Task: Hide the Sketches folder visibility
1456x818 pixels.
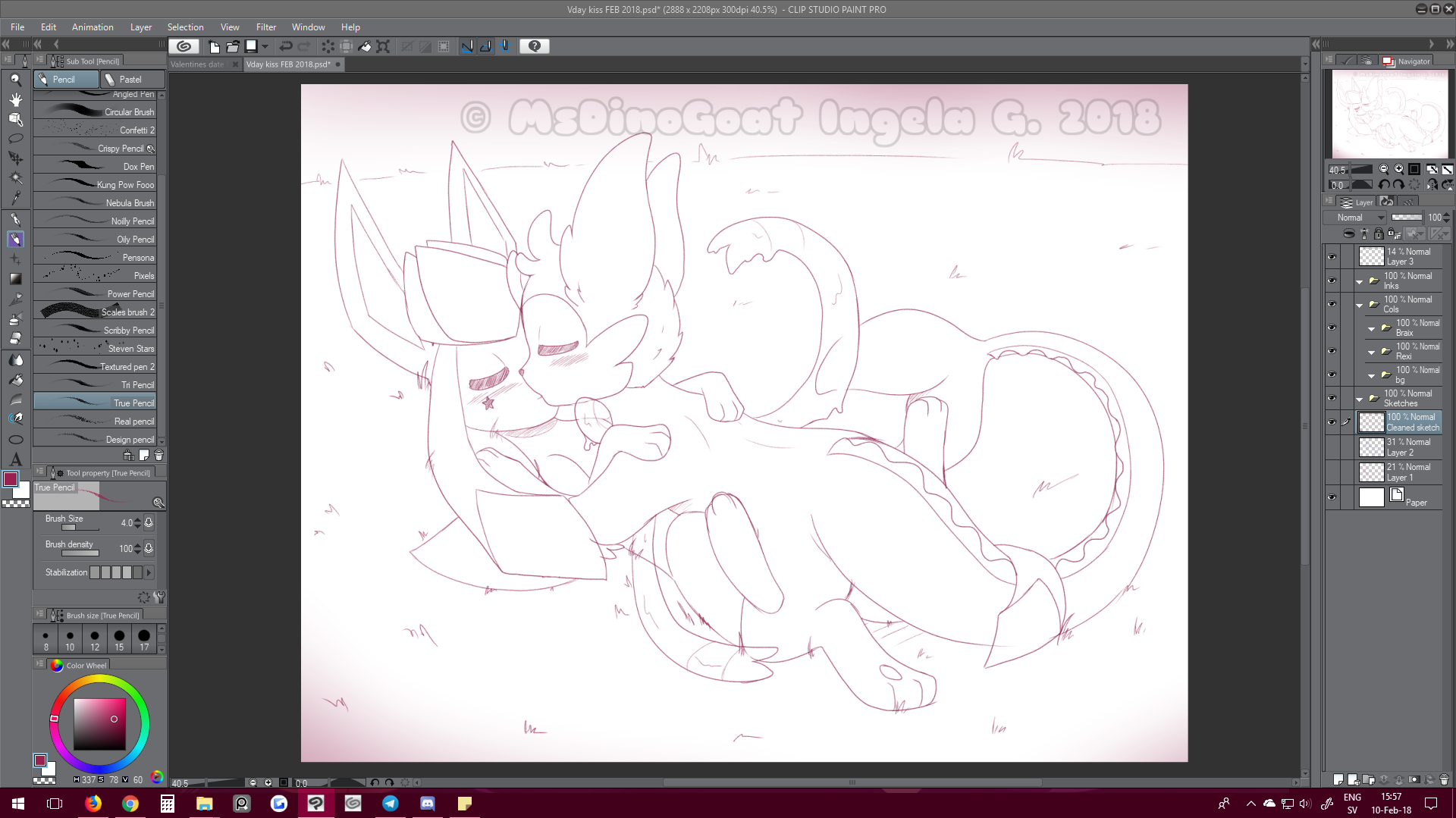Action: click(x=1332, y=398)
